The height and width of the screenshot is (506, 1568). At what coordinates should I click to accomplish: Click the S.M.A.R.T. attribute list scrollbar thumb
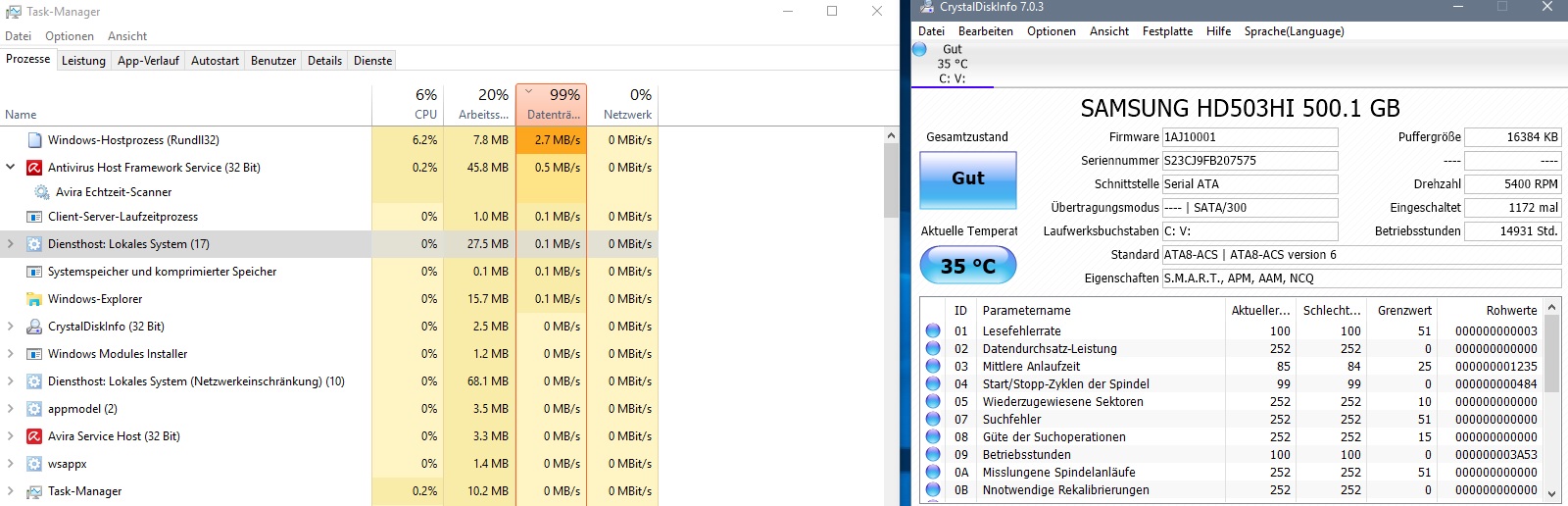tap(1551, 354)
